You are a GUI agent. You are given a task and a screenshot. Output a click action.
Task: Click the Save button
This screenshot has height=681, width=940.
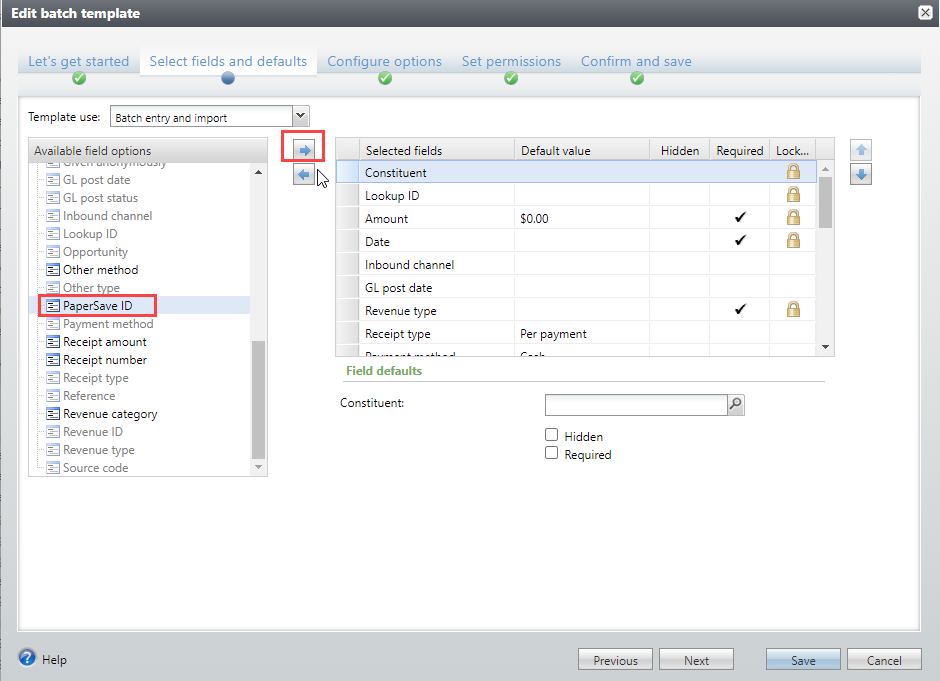click(x=803, y=660)
